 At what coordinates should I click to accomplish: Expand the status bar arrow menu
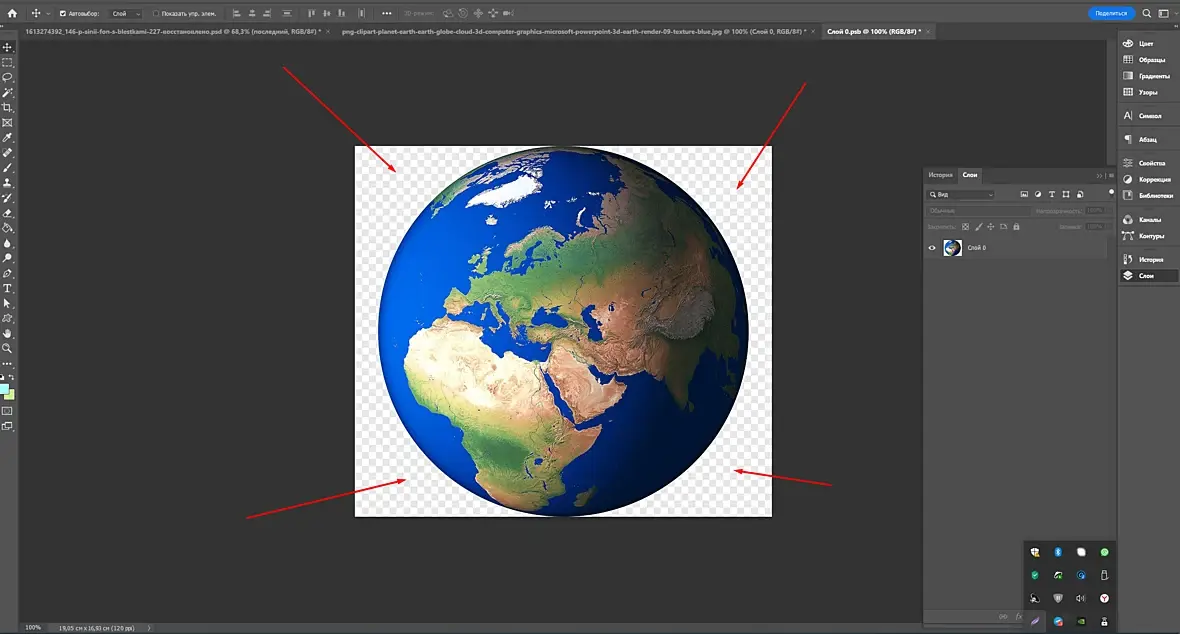pos(150,628)
